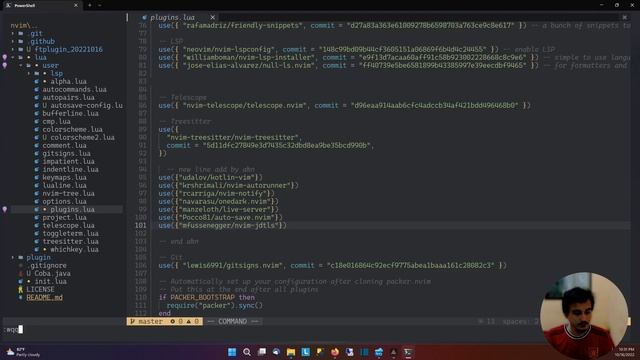Click the ftplugin_20221016 folder icon

click(21, 49)
